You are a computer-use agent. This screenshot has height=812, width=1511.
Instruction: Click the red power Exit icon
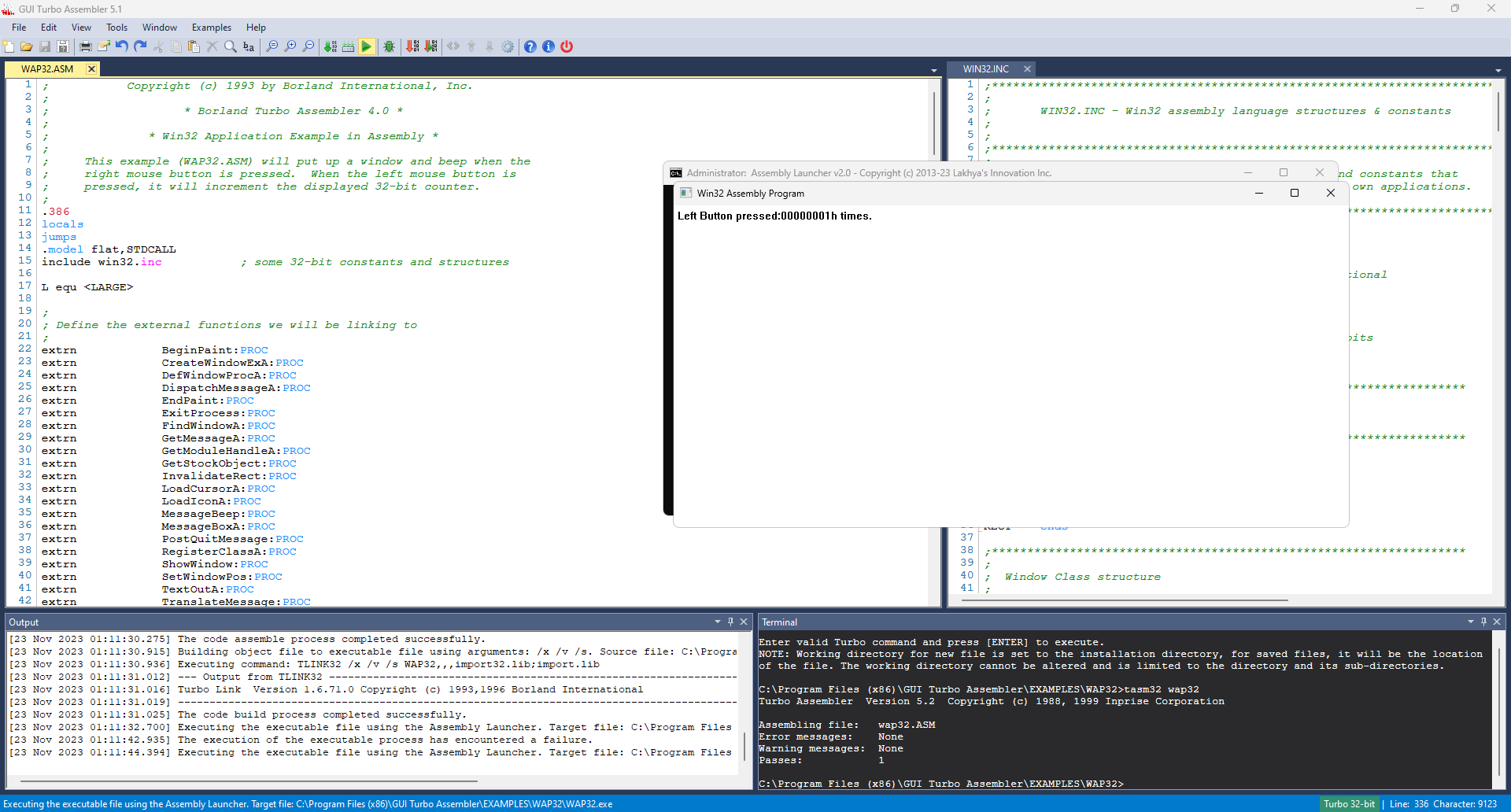567,47
